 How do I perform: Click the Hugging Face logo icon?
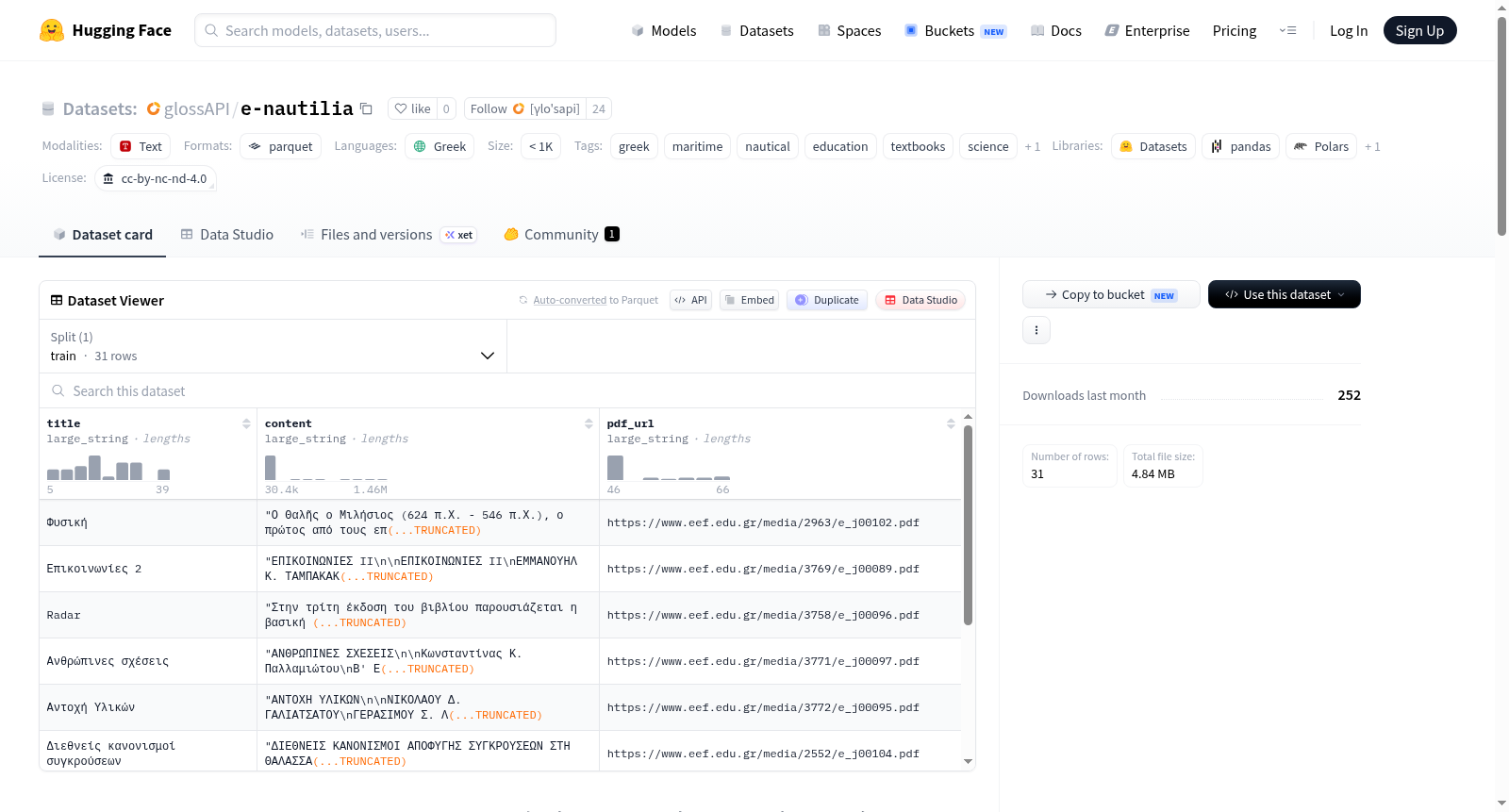pyautogui.click(x=52, y=30)
